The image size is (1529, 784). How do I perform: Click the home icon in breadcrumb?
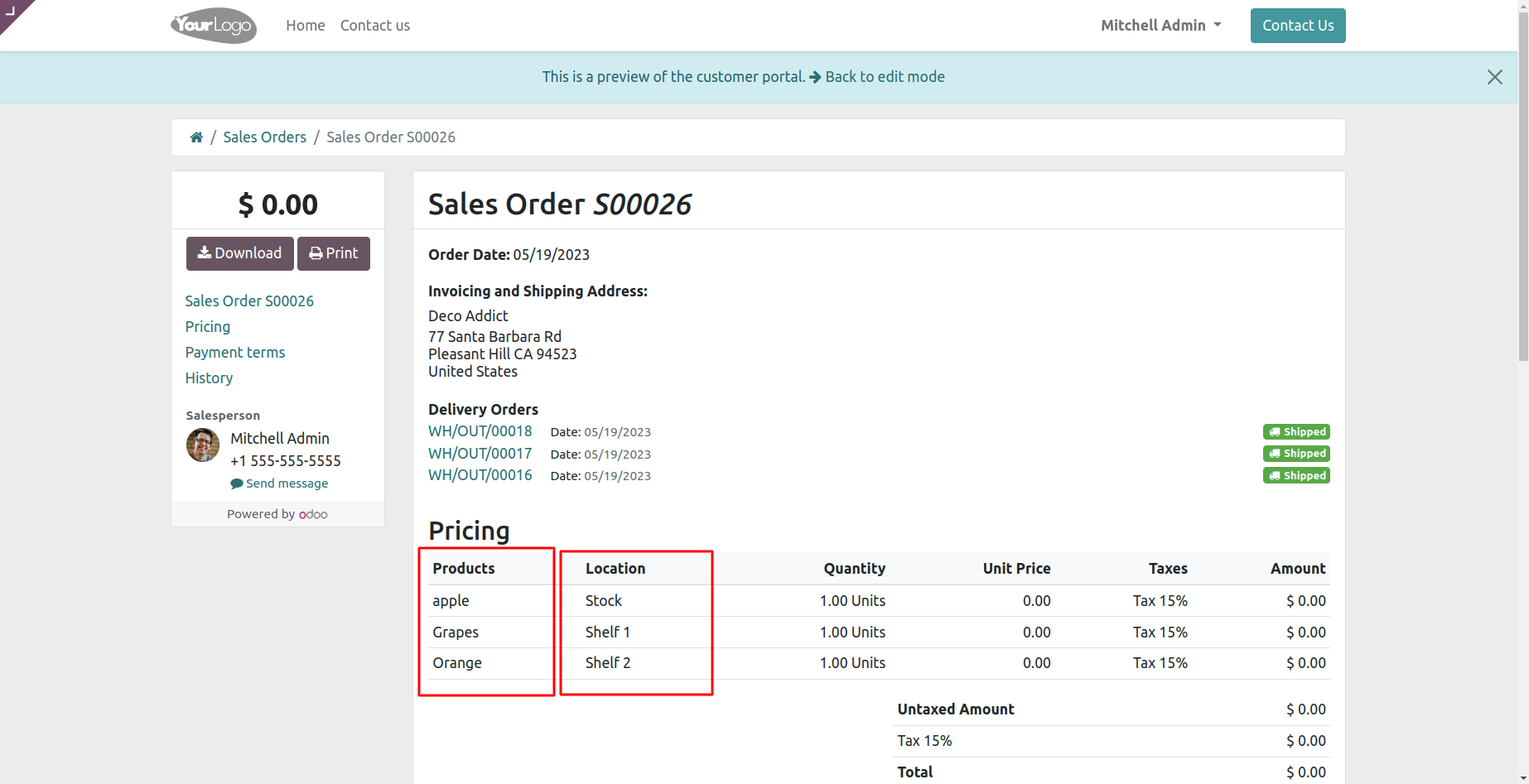(x=196, y=137)
